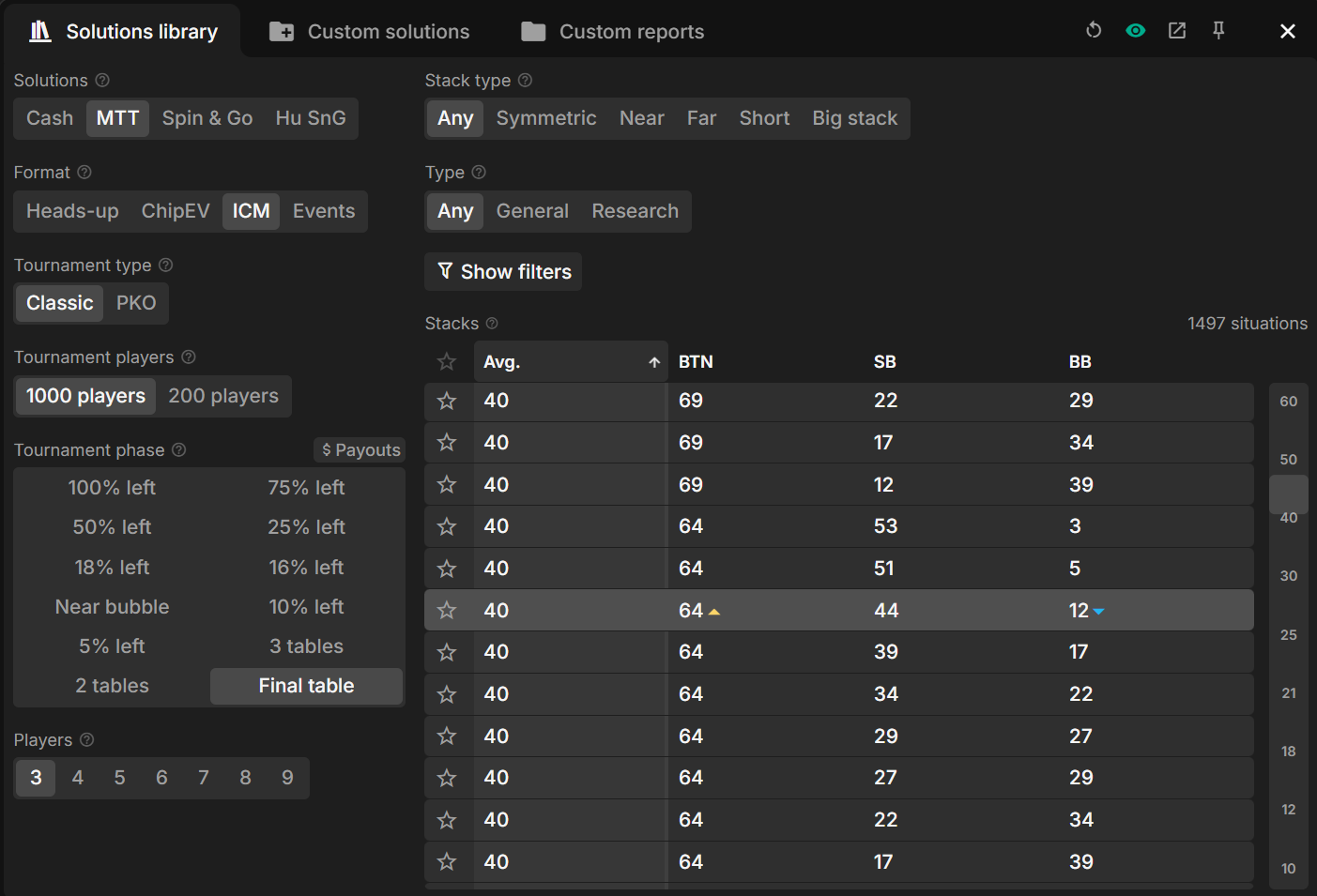This screenshot has width=1317, height=896.
Task: Click the star icon in the Stacks header
Action: (x=447, y=362)
